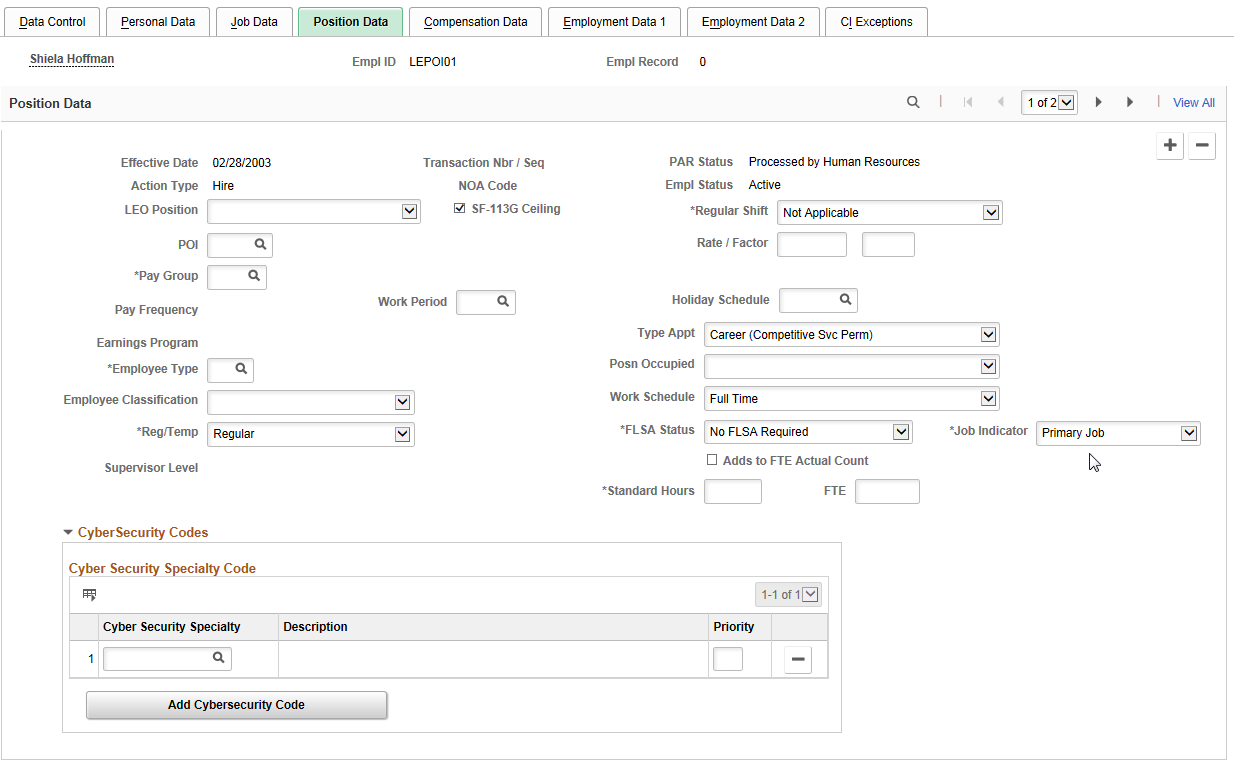Open the Employee Classification dropdown
Image resolution: width=1234 pixels, height=768 pixels.
(311, 402)
